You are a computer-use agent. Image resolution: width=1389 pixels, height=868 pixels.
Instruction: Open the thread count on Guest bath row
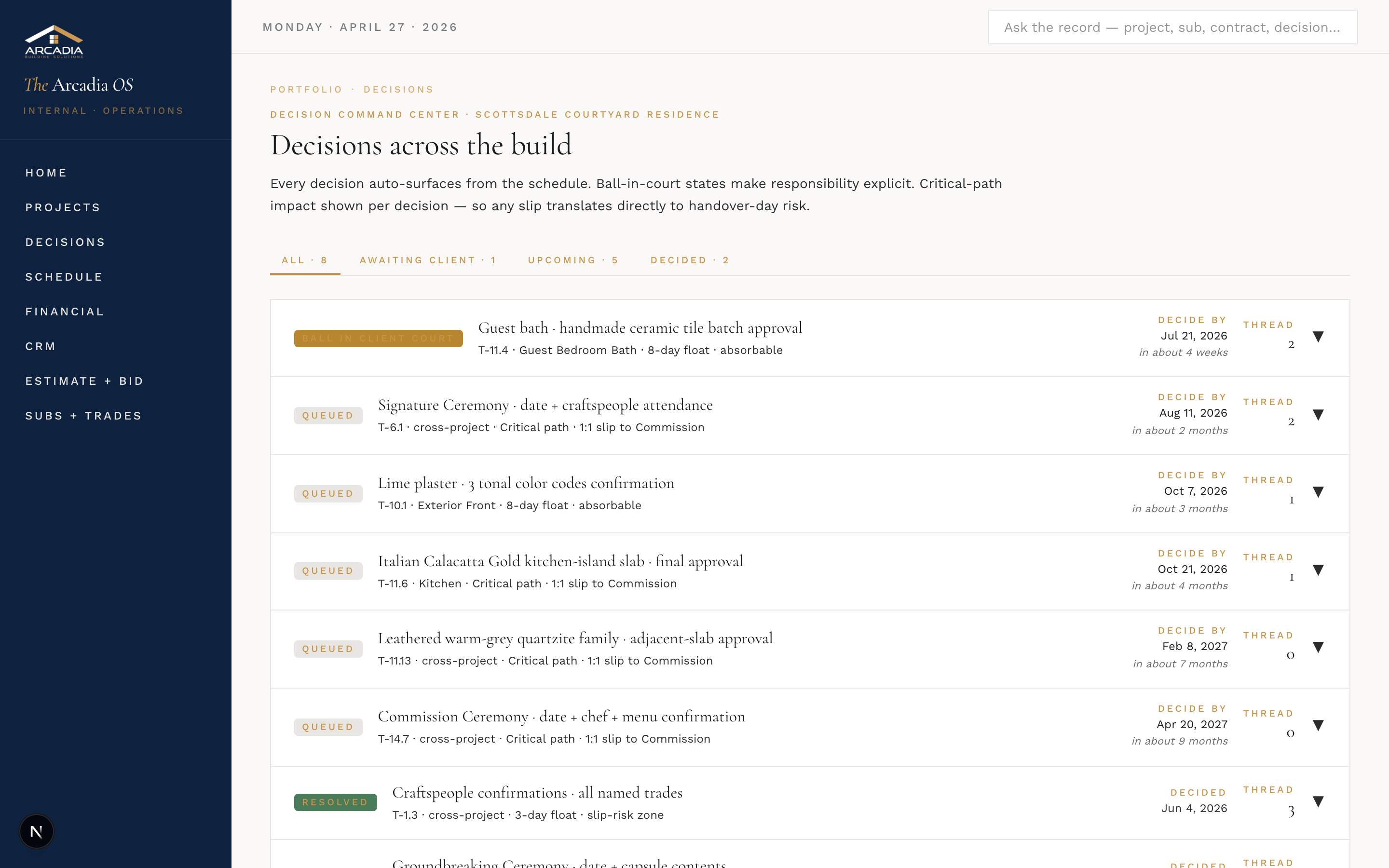pyautogui.click(x=1291, y=344)
